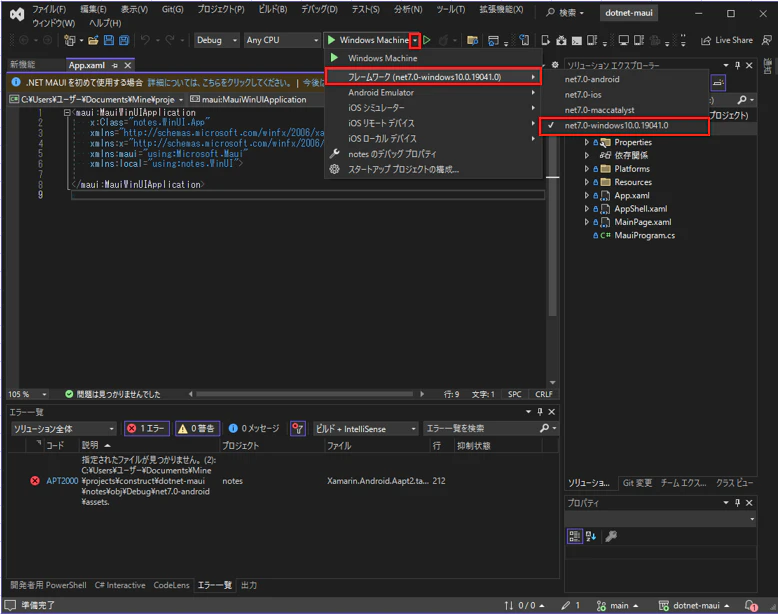Toggle the 0 メッセージ messages filter
778x614 pixels.
tap(254, 428)
